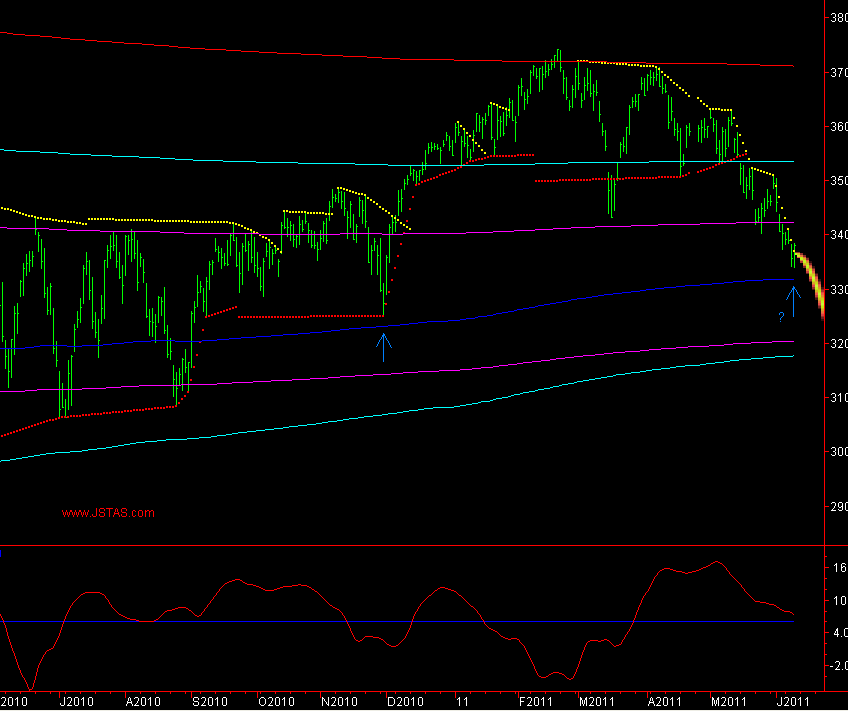Click the N2010 time axis label
The height and width of the screenshot is (711, 848).
tap(339, 701)
